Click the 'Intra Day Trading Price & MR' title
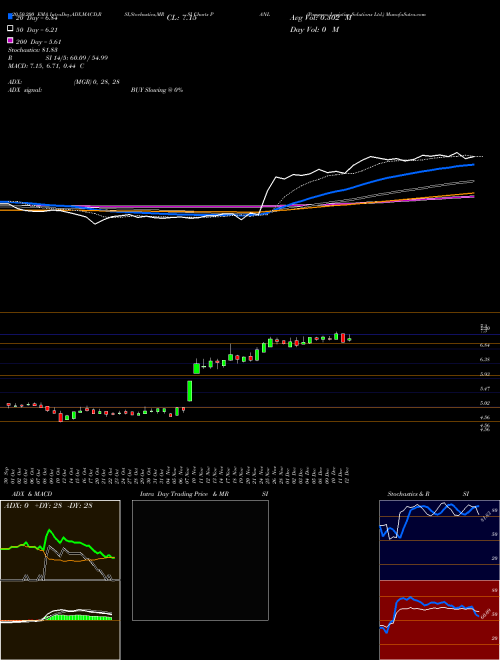The image size is (500, 660). (x=184, y=494)
